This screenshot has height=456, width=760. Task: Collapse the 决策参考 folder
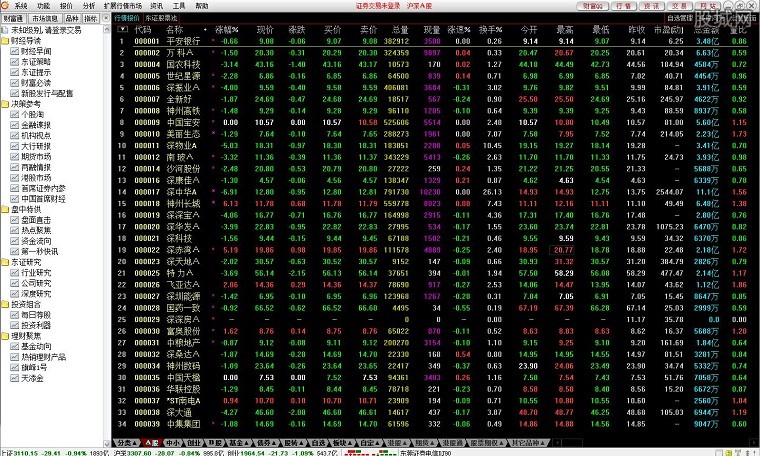click(5, 101)
